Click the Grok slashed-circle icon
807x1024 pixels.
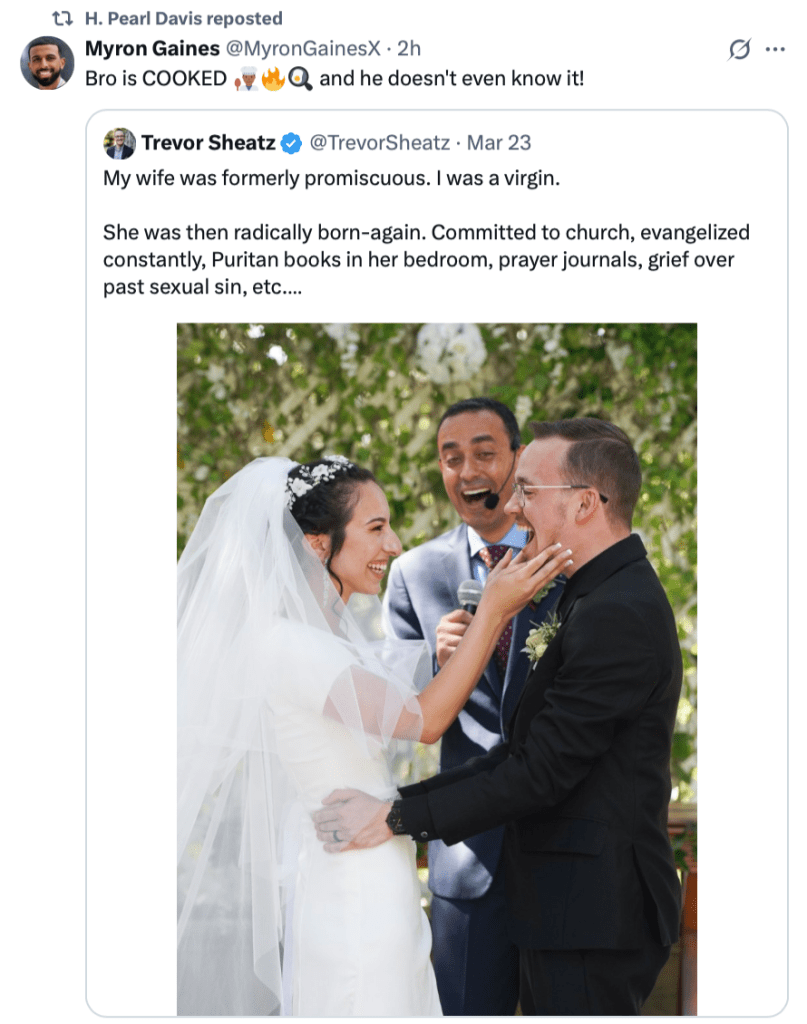[739, 49]
